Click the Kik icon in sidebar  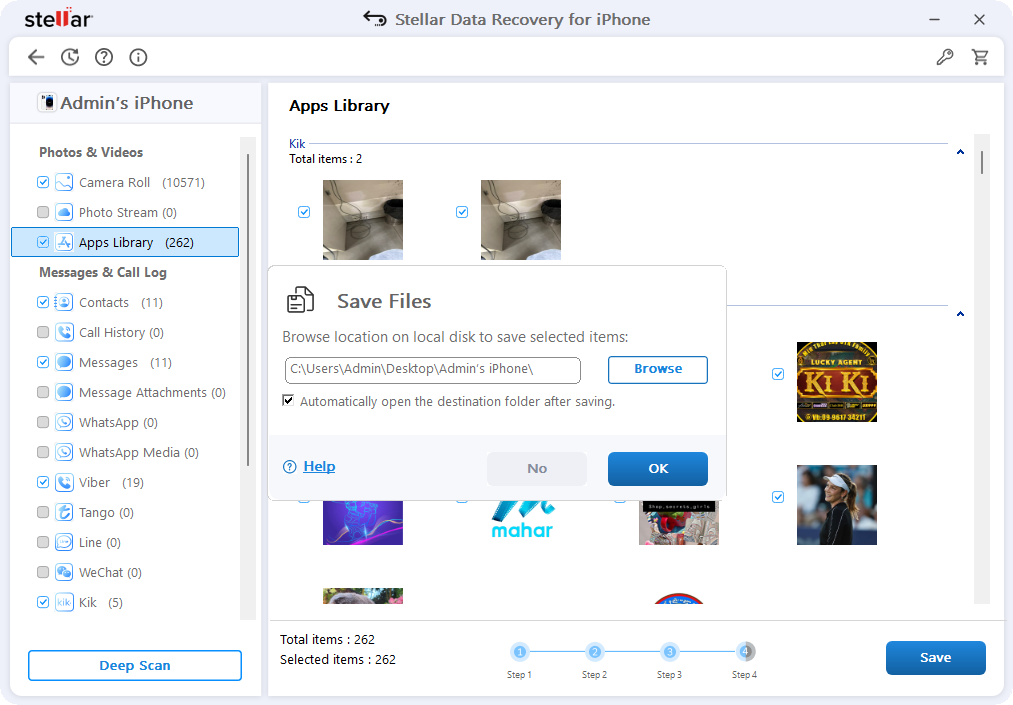coord(64,602)
